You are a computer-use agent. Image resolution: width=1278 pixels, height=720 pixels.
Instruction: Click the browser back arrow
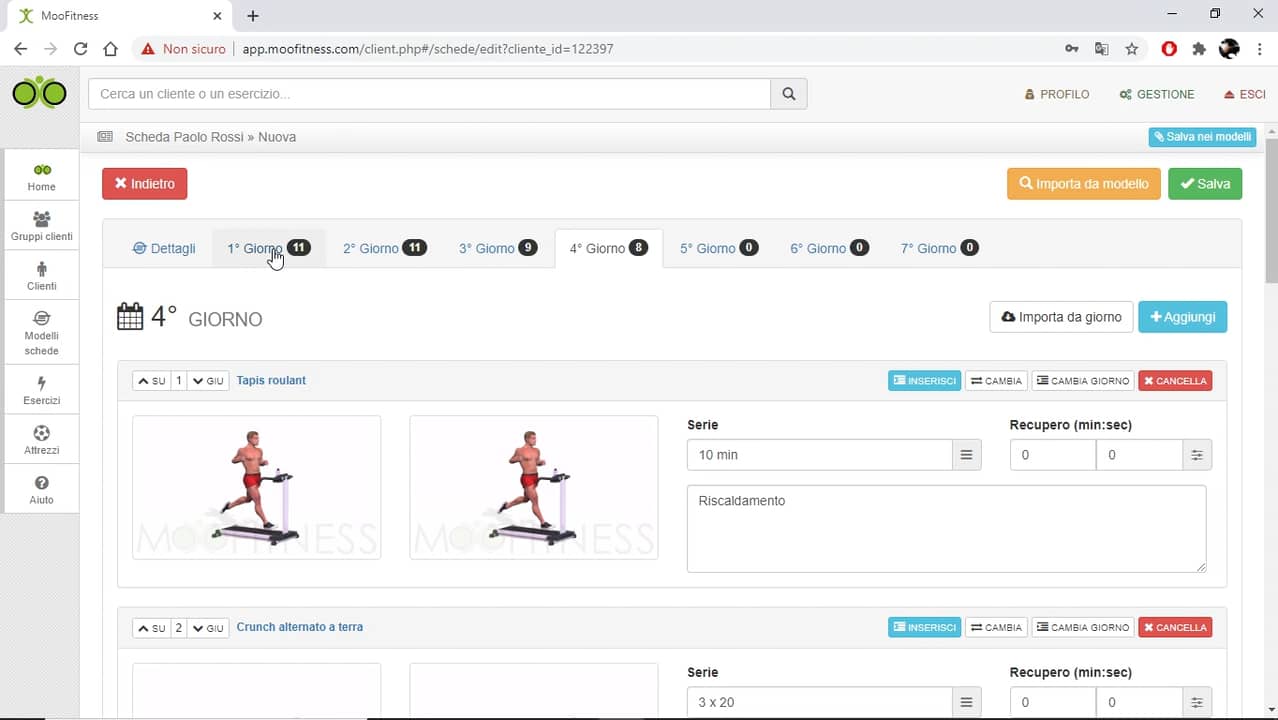[20, 49]
